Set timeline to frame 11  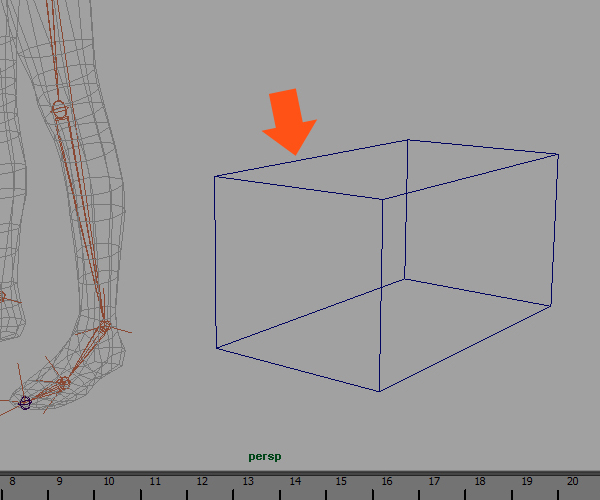pos(155,481)
